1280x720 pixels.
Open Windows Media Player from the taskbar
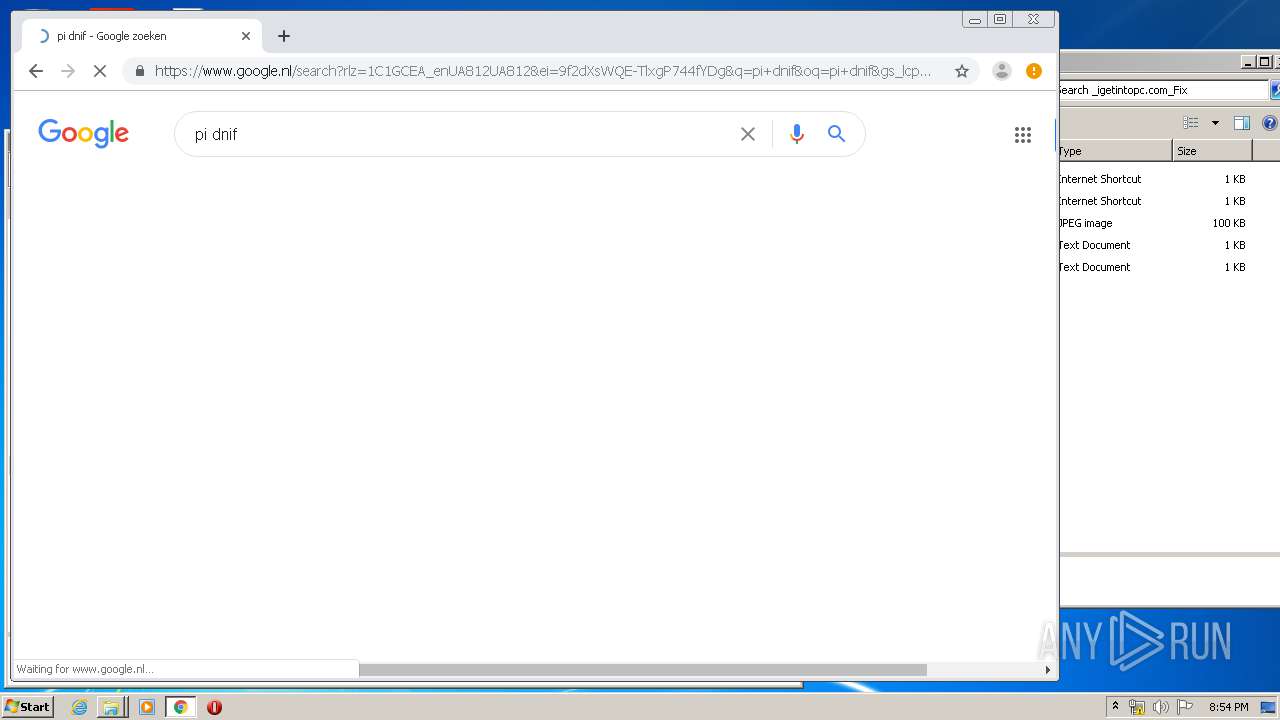click(147, 707)
